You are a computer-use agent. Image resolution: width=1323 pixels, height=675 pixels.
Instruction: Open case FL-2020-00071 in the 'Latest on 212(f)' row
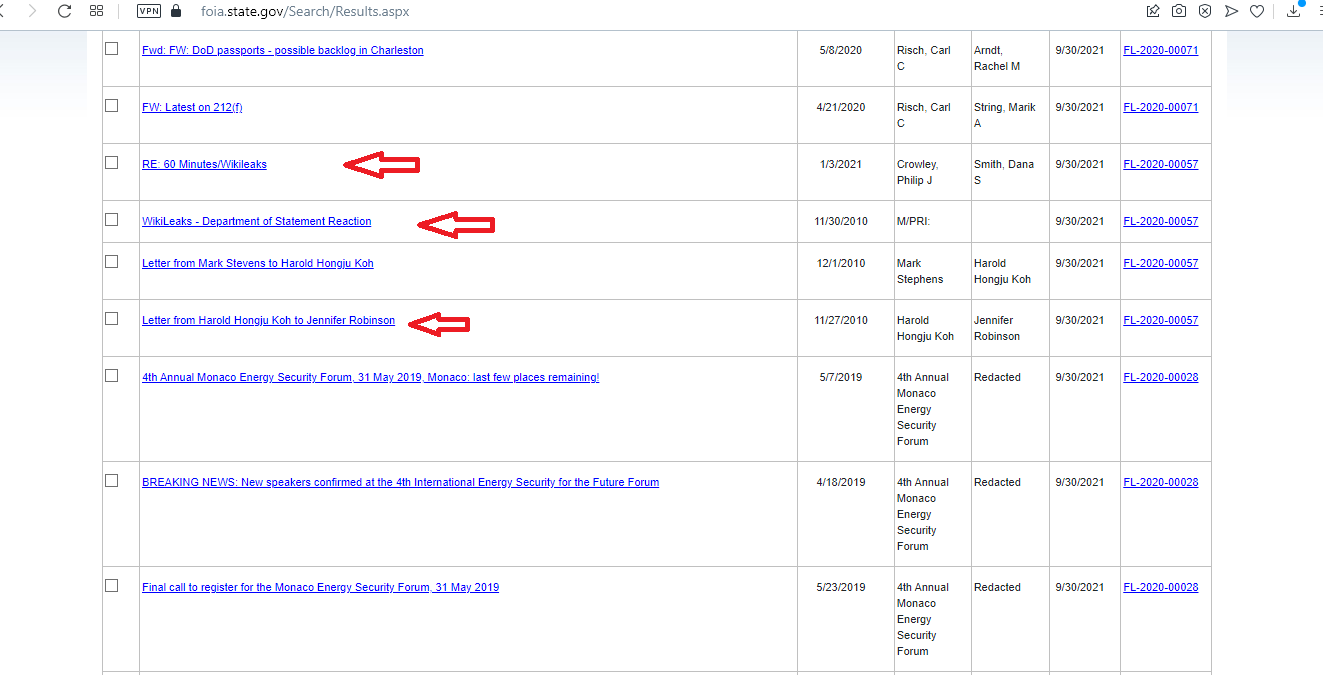pyautogui.click(x=1161, y=107)
